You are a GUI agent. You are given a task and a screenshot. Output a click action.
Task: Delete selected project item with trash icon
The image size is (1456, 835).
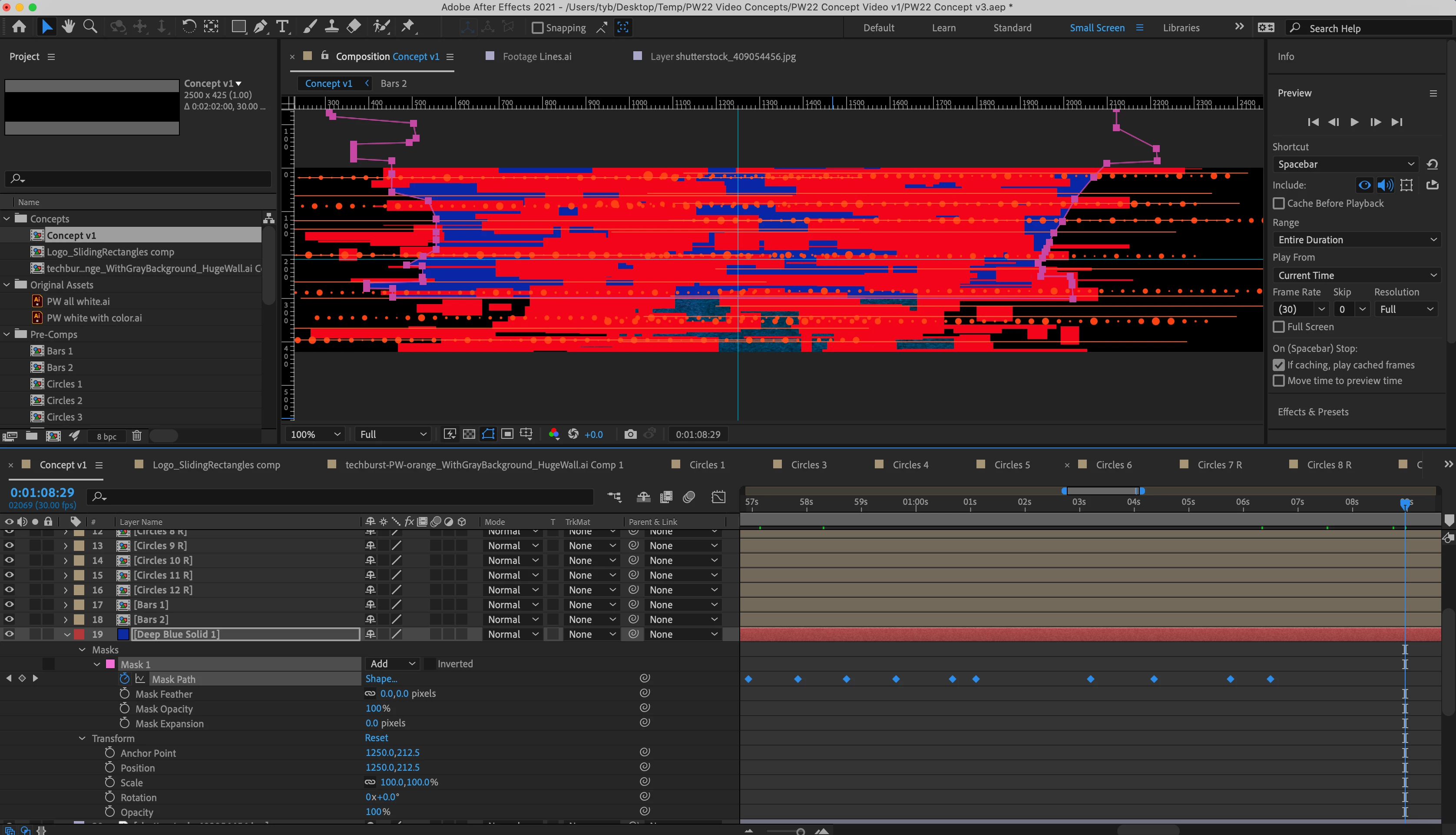[x=136, y=436]
